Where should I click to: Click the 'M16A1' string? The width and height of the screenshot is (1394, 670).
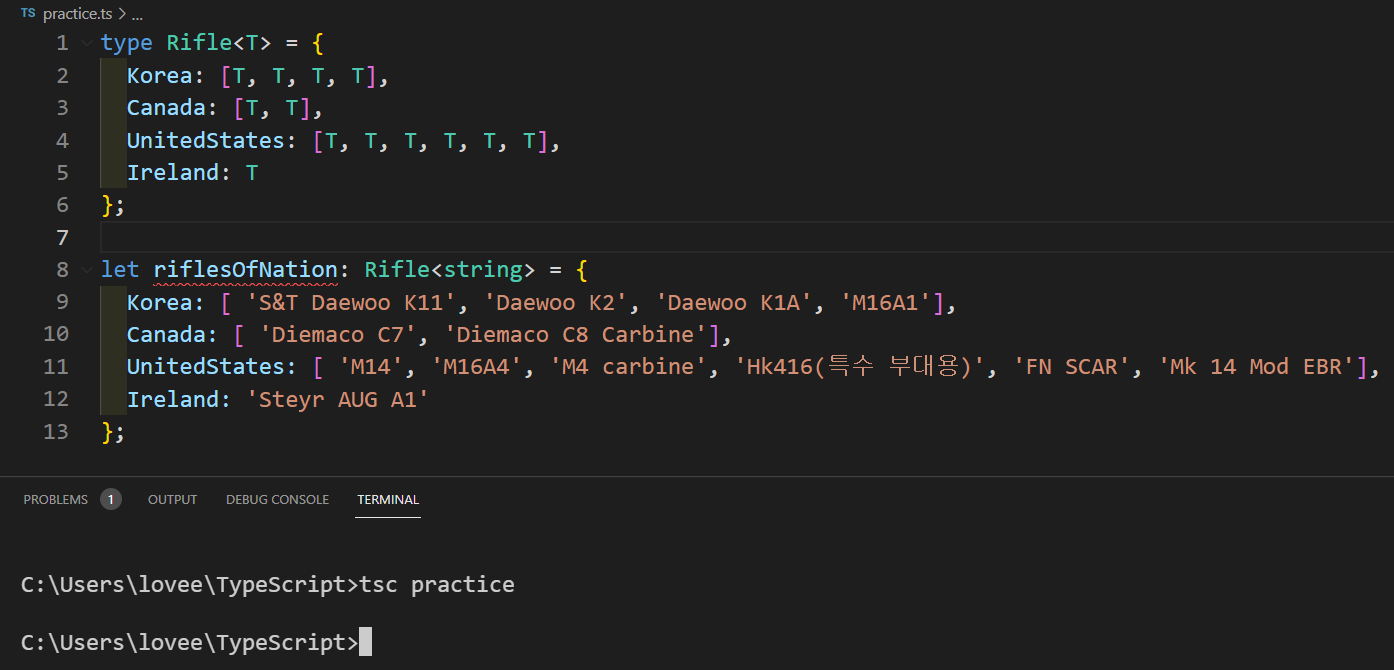pyautogui.click(x=886, y=303)
